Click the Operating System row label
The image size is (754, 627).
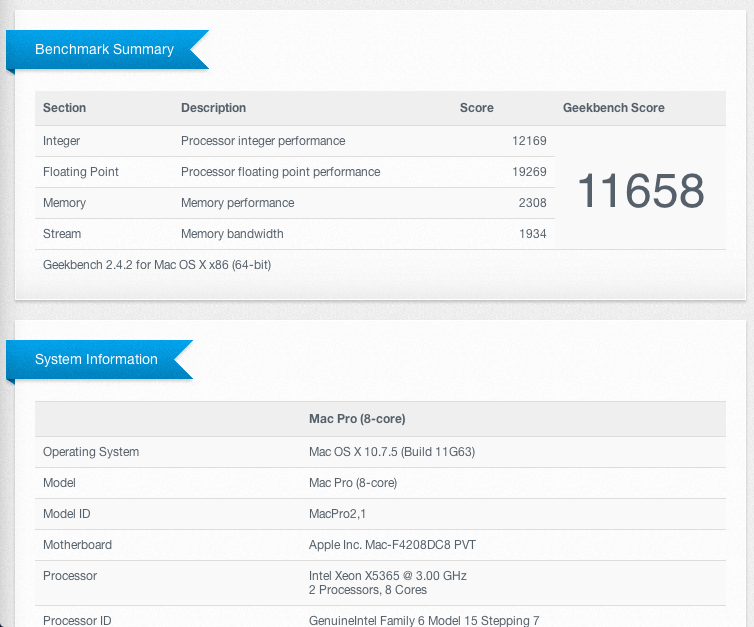[x=91, y=452]
